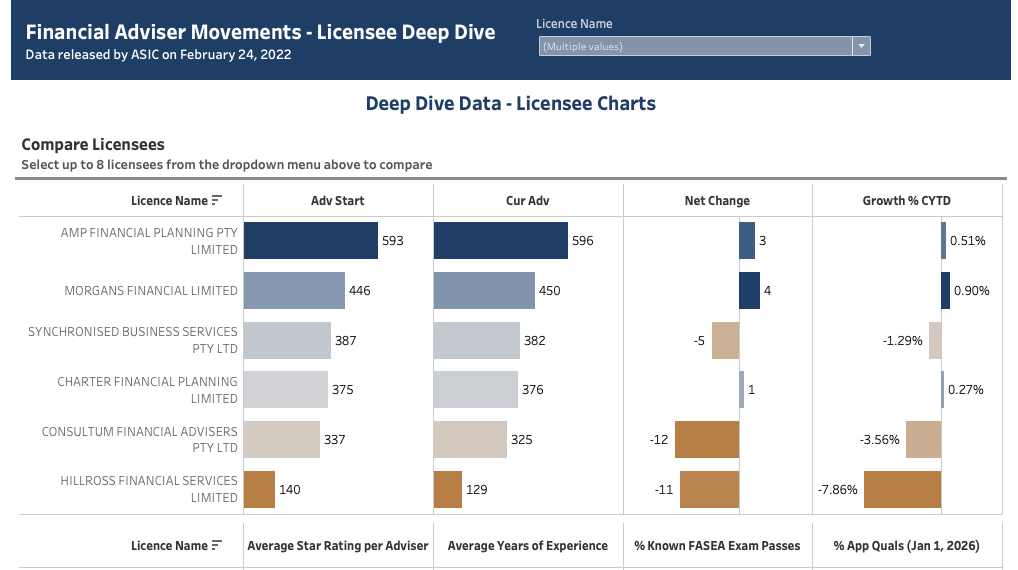Viewport: 1018px width, 570px height.
Task: Select the Growth % CYTD column header
Action: 907,201
